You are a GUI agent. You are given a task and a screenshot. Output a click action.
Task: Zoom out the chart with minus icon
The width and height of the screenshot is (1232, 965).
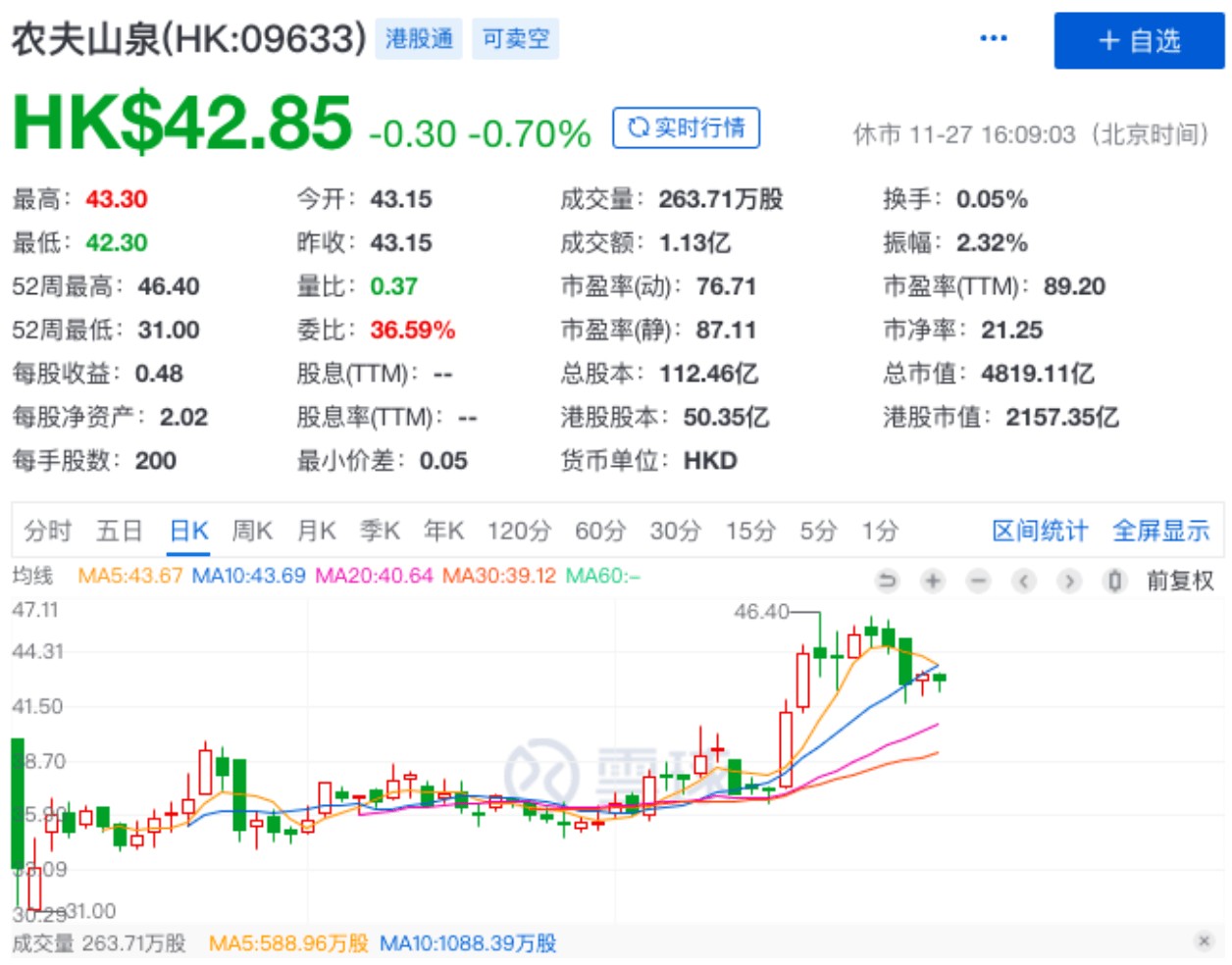pos(978,582)
